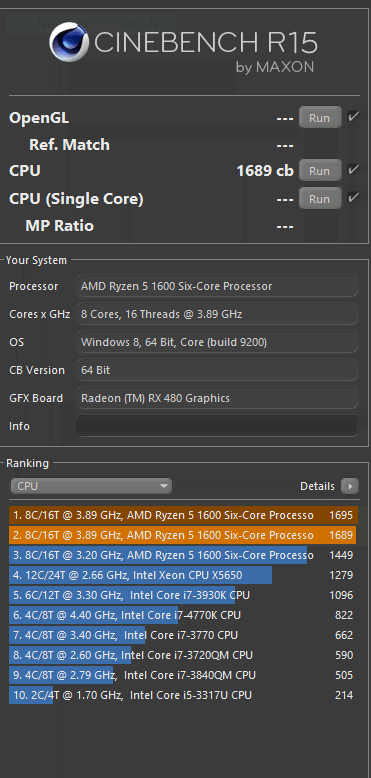Click the OS Windows 8 field
The image size is (371, 778).
coord(217,342)
